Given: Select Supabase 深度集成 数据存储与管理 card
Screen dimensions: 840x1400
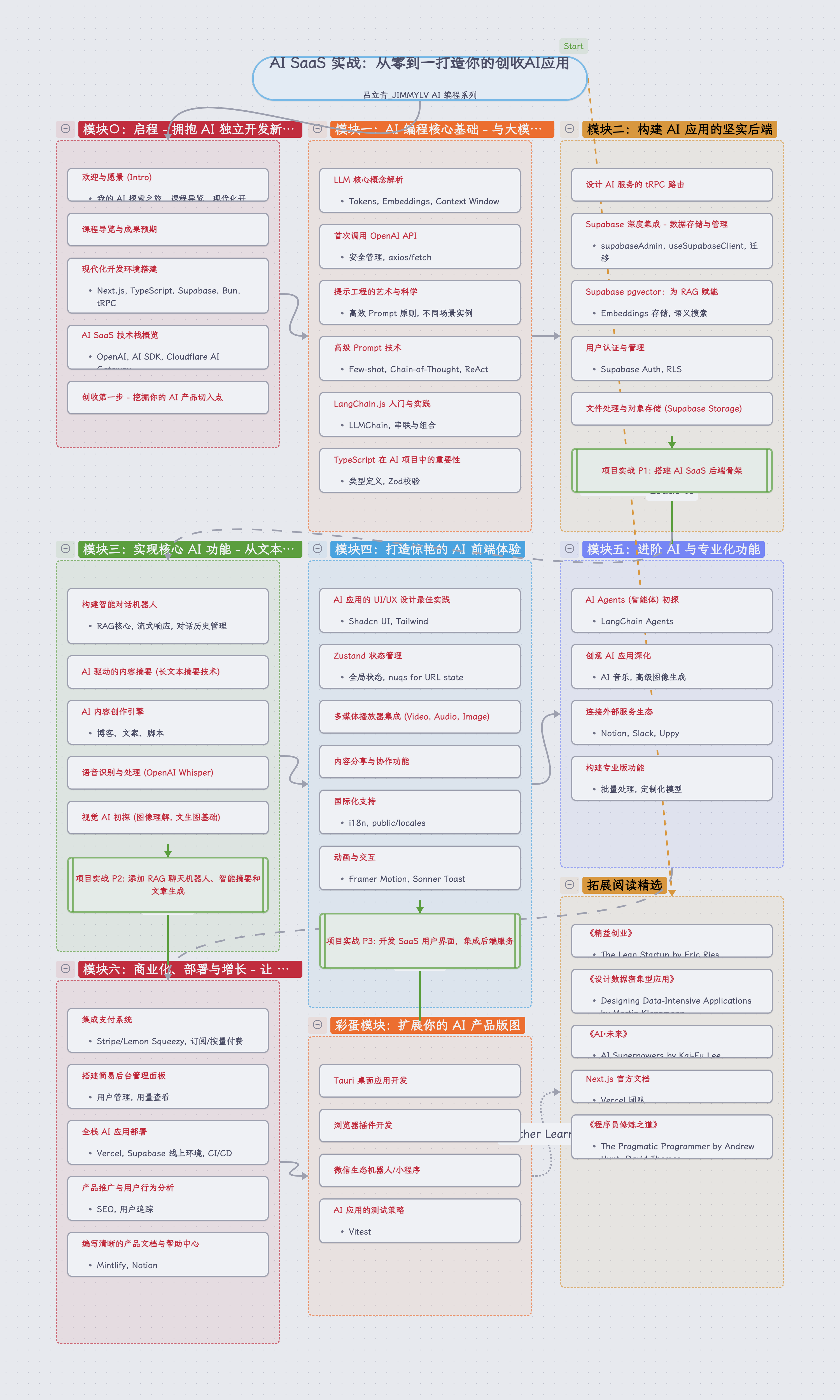Looking at the screenshot, I should coord(671,241).
